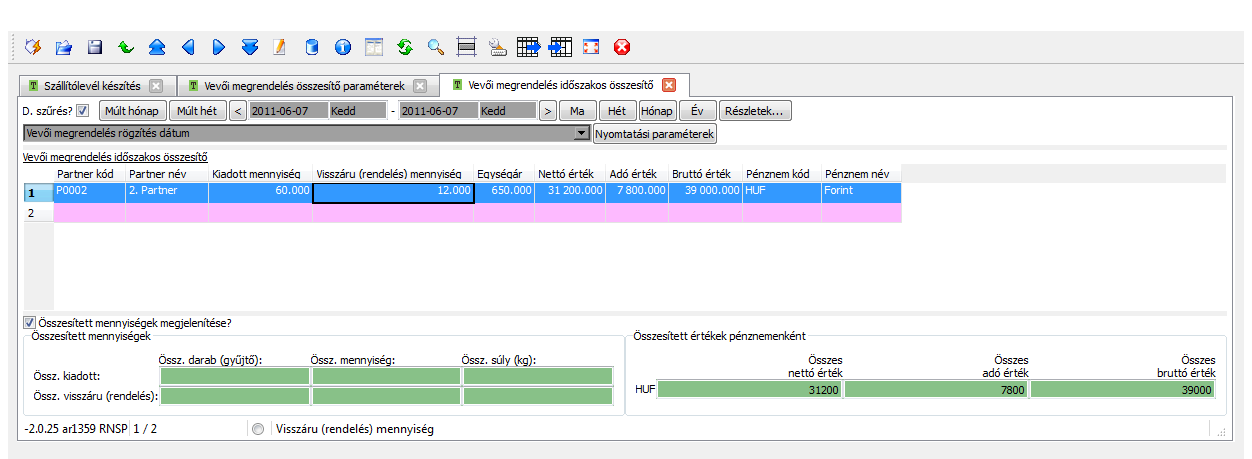Uncheck Összesített mennyiségek megjelenítése checkbox
The image size is (1252, 459).
coord(28,323)
